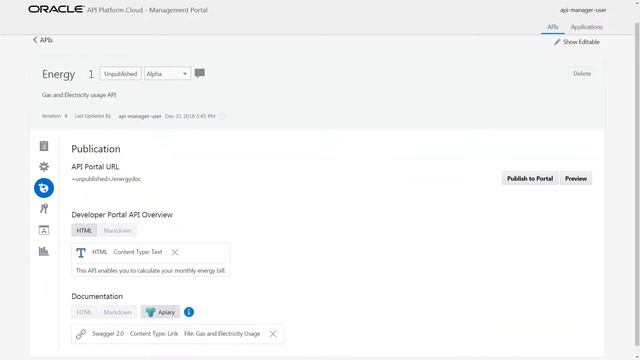Screen dimensions: 640x360
Task: Click the pencil icon beside Show Editable
Action: pos(557,42)
